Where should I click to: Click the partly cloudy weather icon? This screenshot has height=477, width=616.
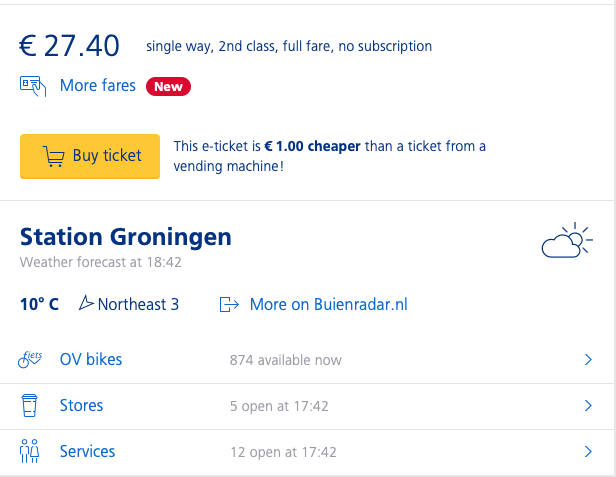pos(566,242)
